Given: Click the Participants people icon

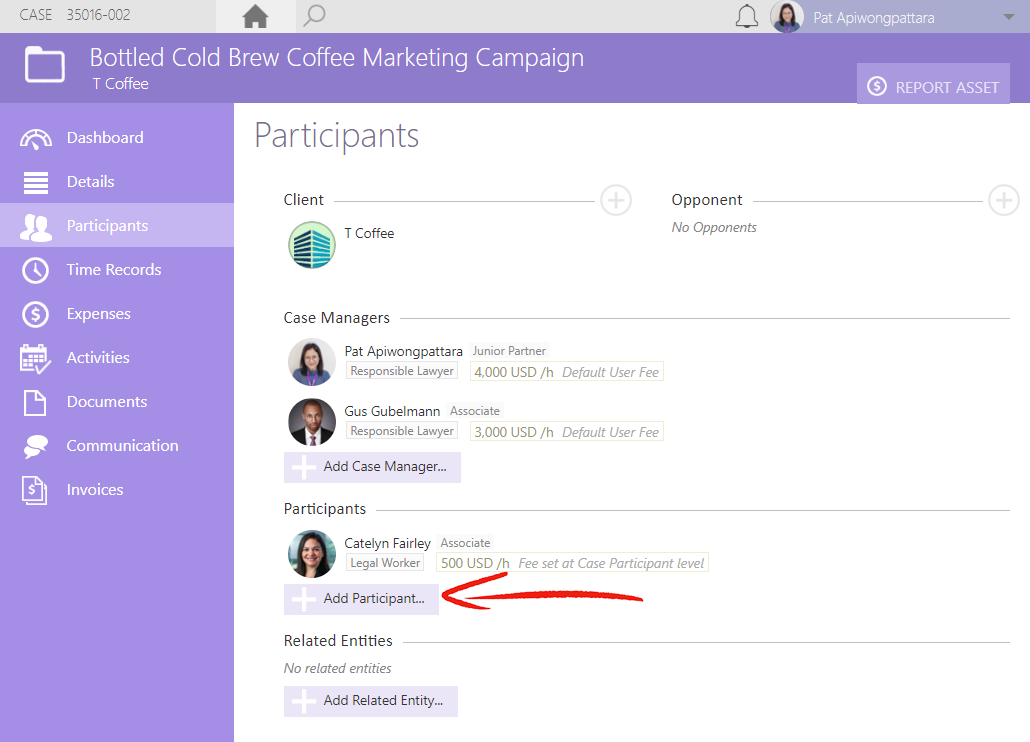Looking at the screenshot, I should 35,227.
